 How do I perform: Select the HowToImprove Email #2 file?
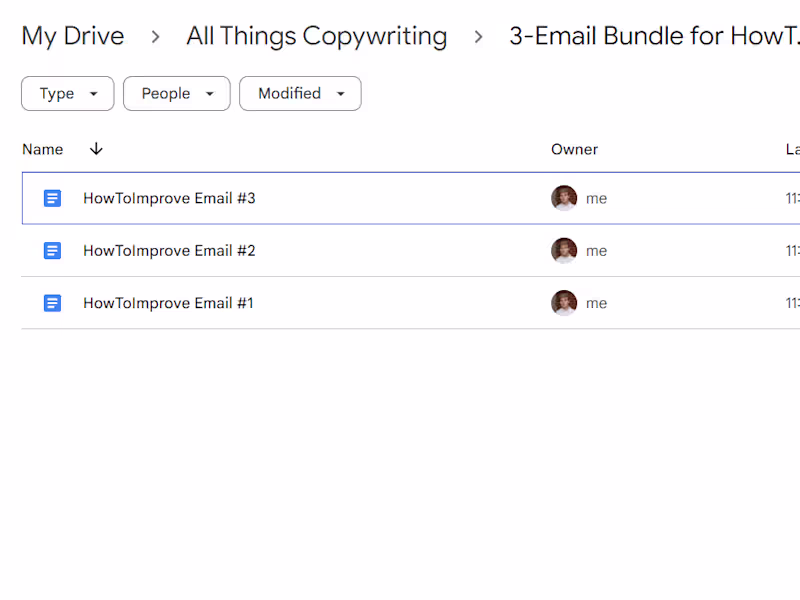coord(169,251)
